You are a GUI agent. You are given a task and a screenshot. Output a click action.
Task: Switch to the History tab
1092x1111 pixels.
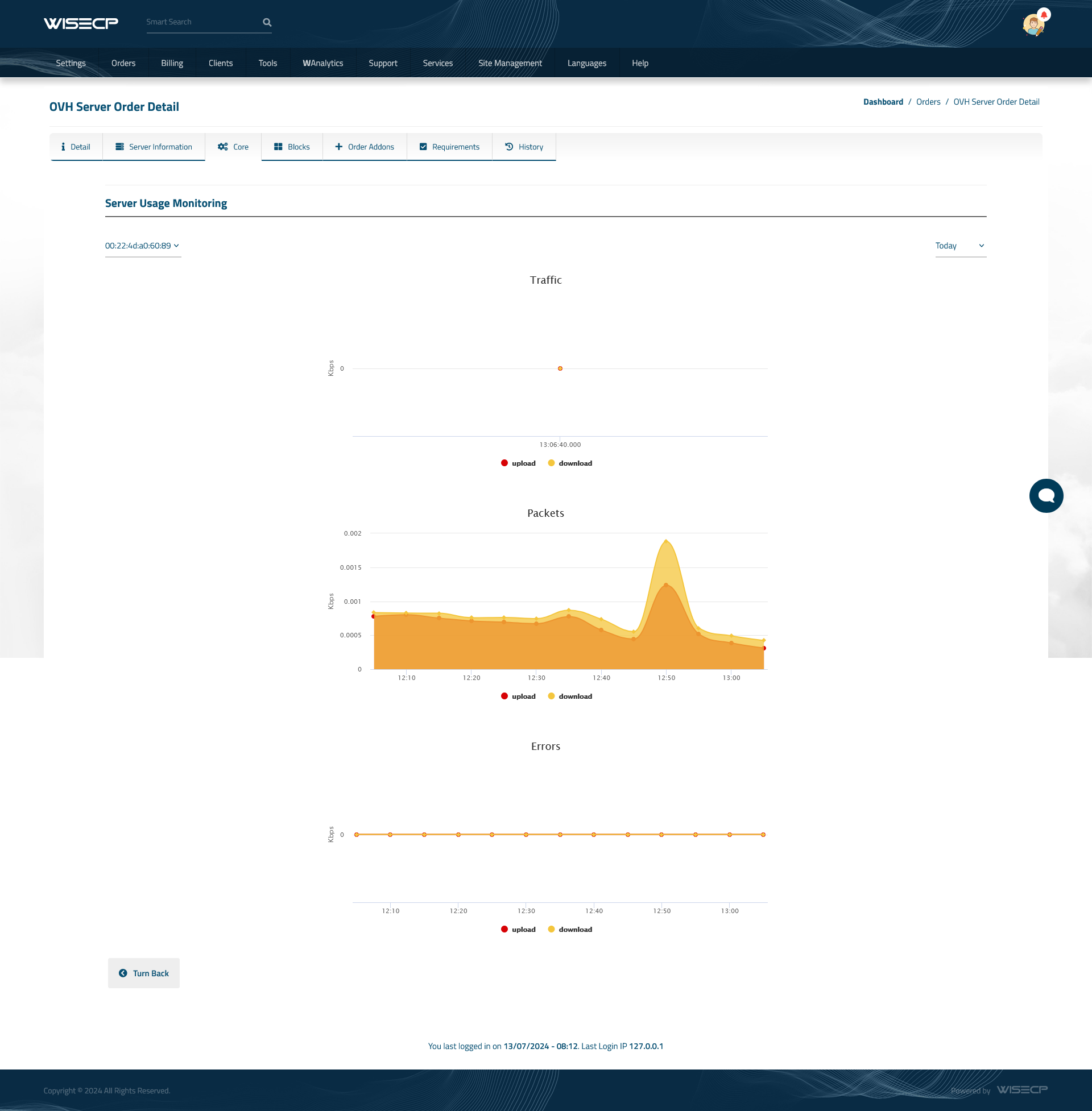[x=524, y=147]
